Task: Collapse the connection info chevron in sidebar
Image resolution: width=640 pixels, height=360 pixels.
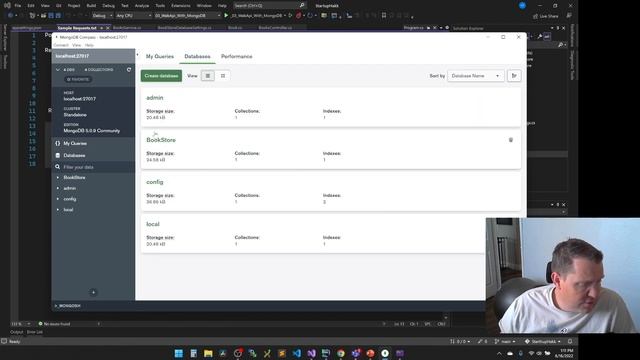Action: point(58,70)
